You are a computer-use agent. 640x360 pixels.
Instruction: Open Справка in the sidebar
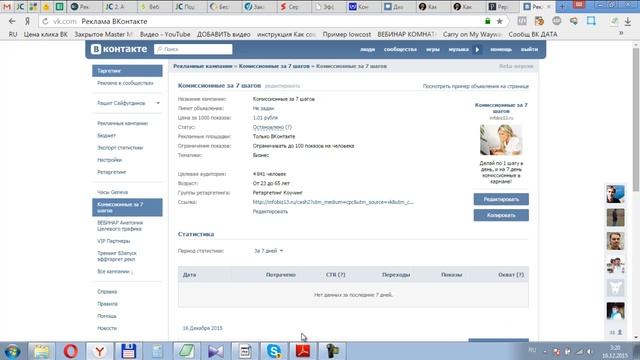pos(107,292)
